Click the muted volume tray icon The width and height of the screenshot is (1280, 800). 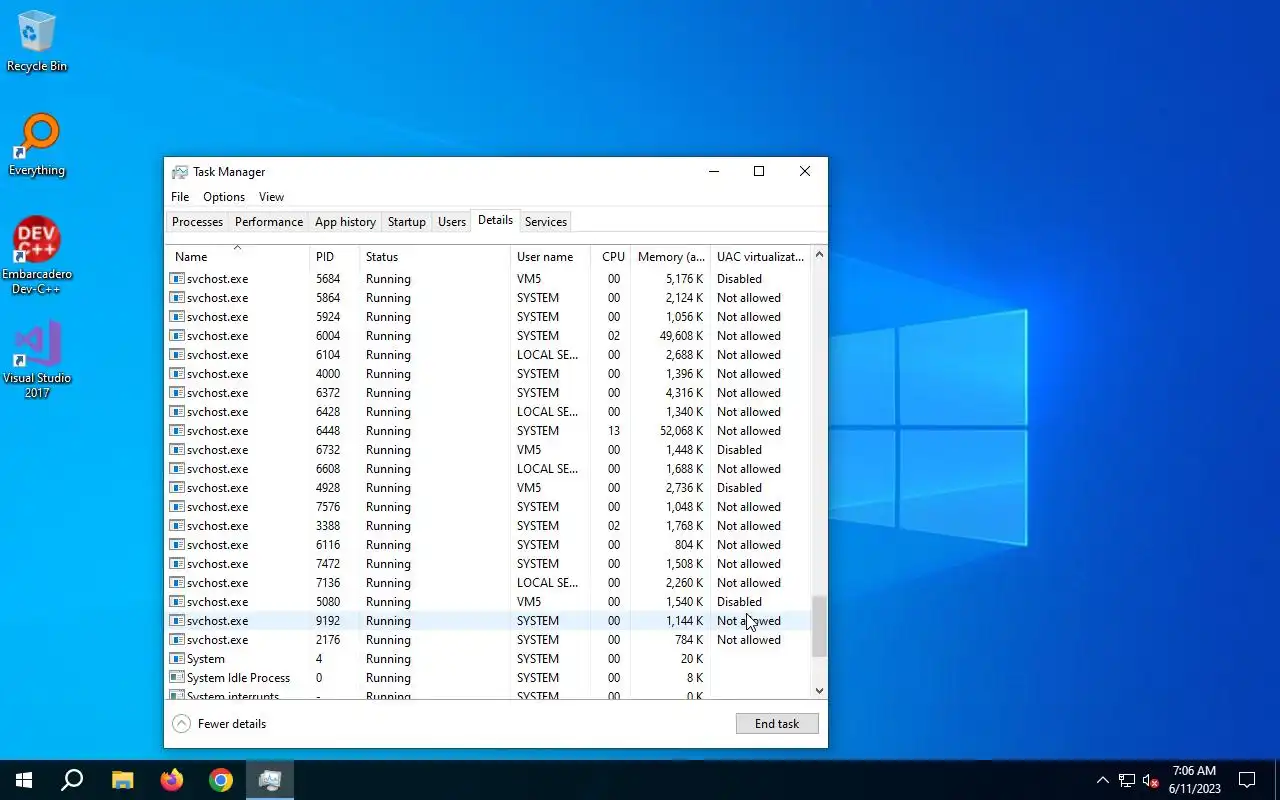pyautogui.click(x=1150, y=780)
